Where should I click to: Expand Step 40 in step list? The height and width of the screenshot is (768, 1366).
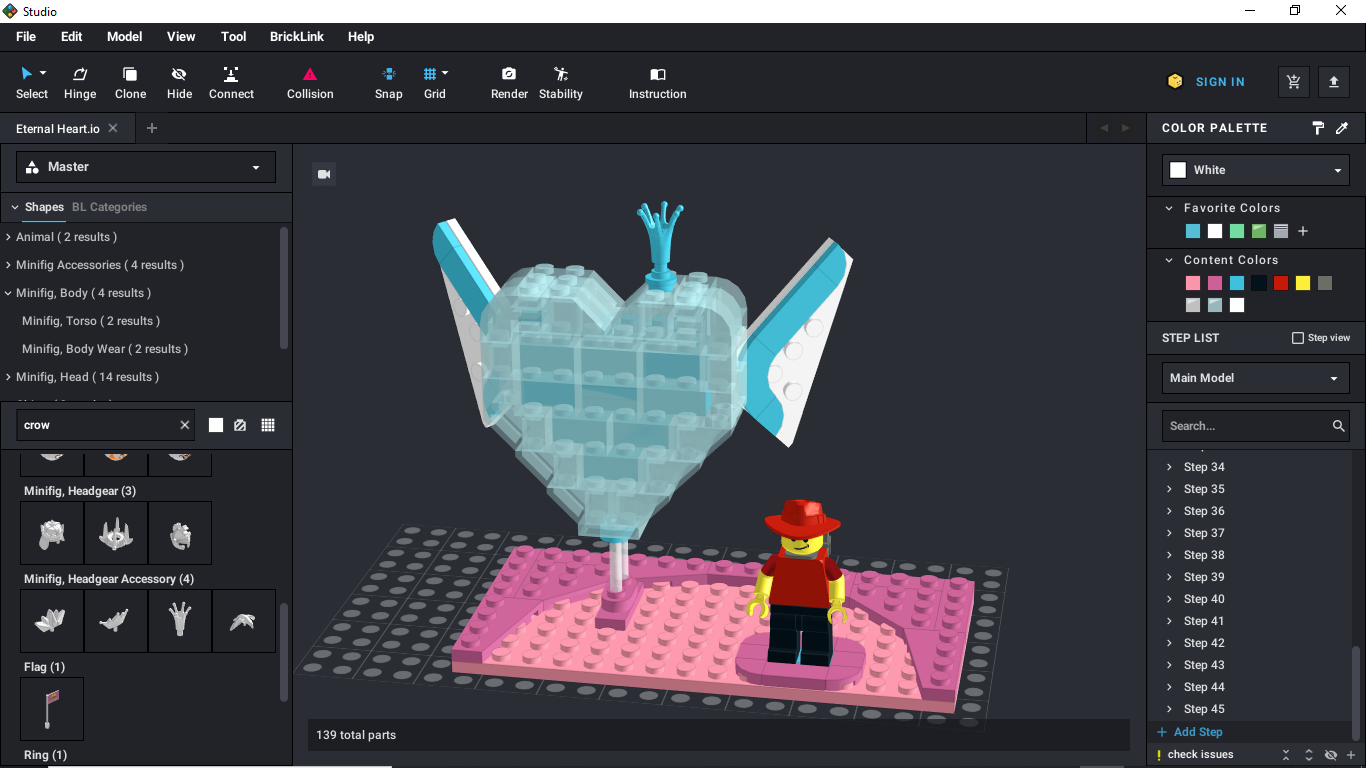tap(1170, 599)
